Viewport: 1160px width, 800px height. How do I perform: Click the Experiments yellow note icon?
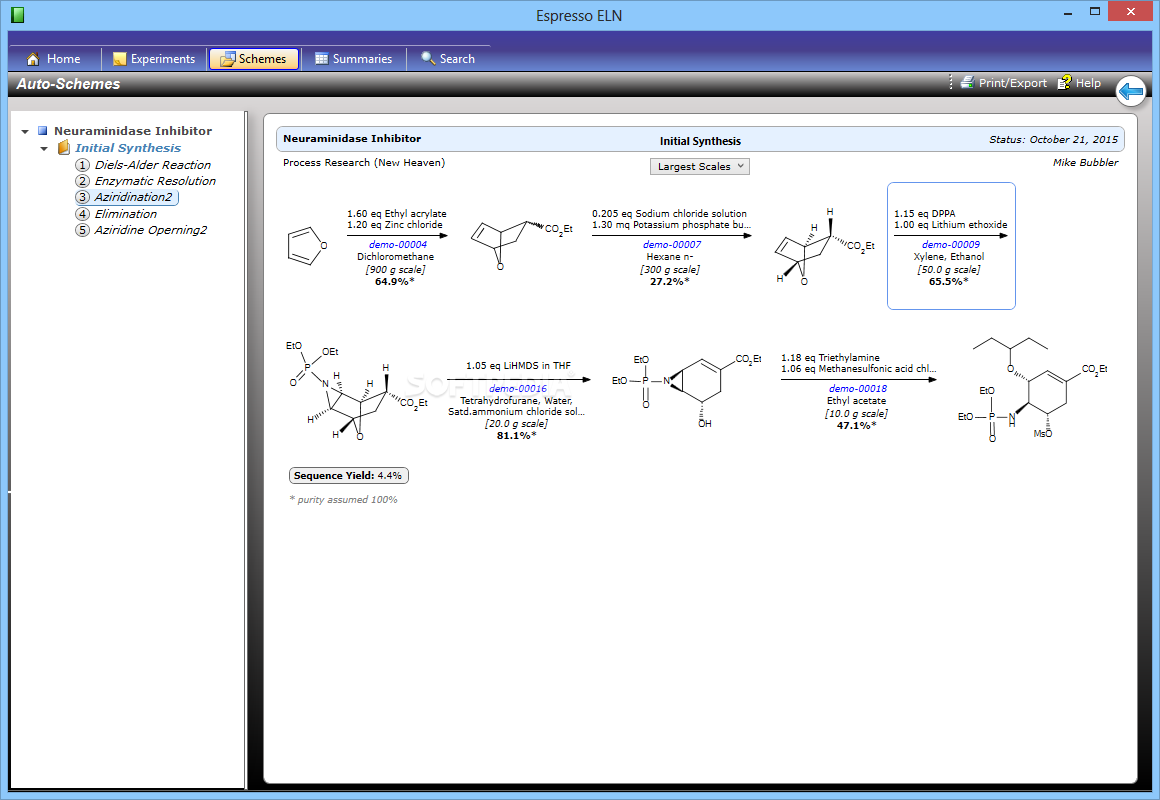click(x=119, y=59)
